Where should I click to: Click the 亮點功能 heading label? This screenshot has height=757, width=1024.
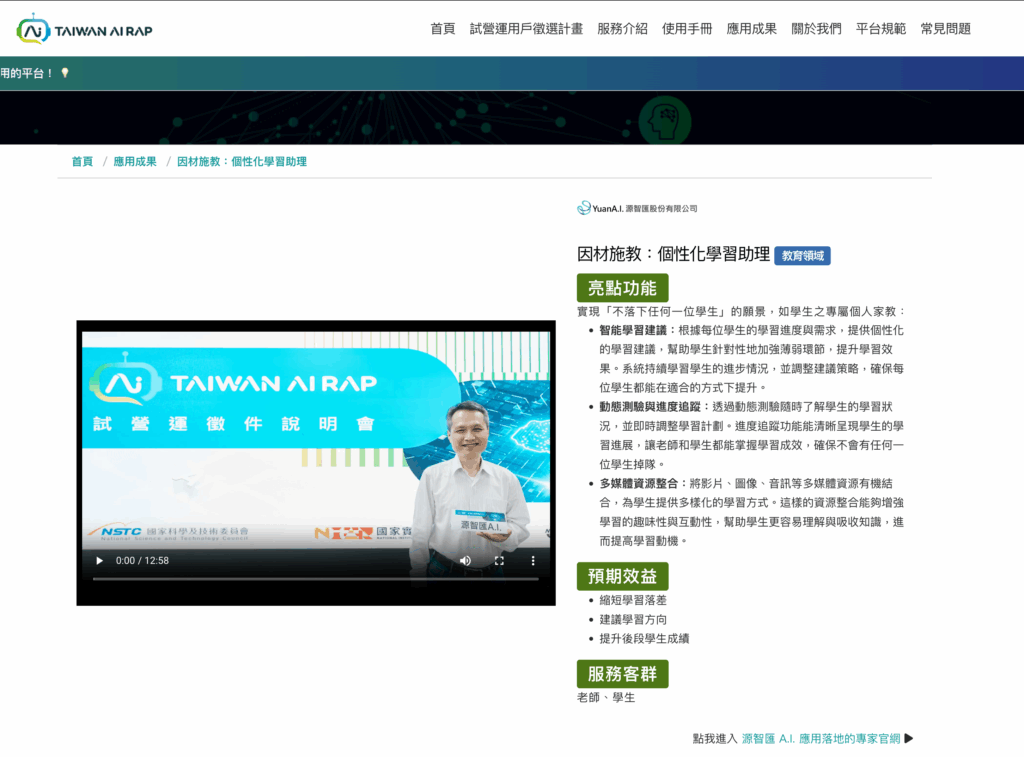(x=622, y=288)
